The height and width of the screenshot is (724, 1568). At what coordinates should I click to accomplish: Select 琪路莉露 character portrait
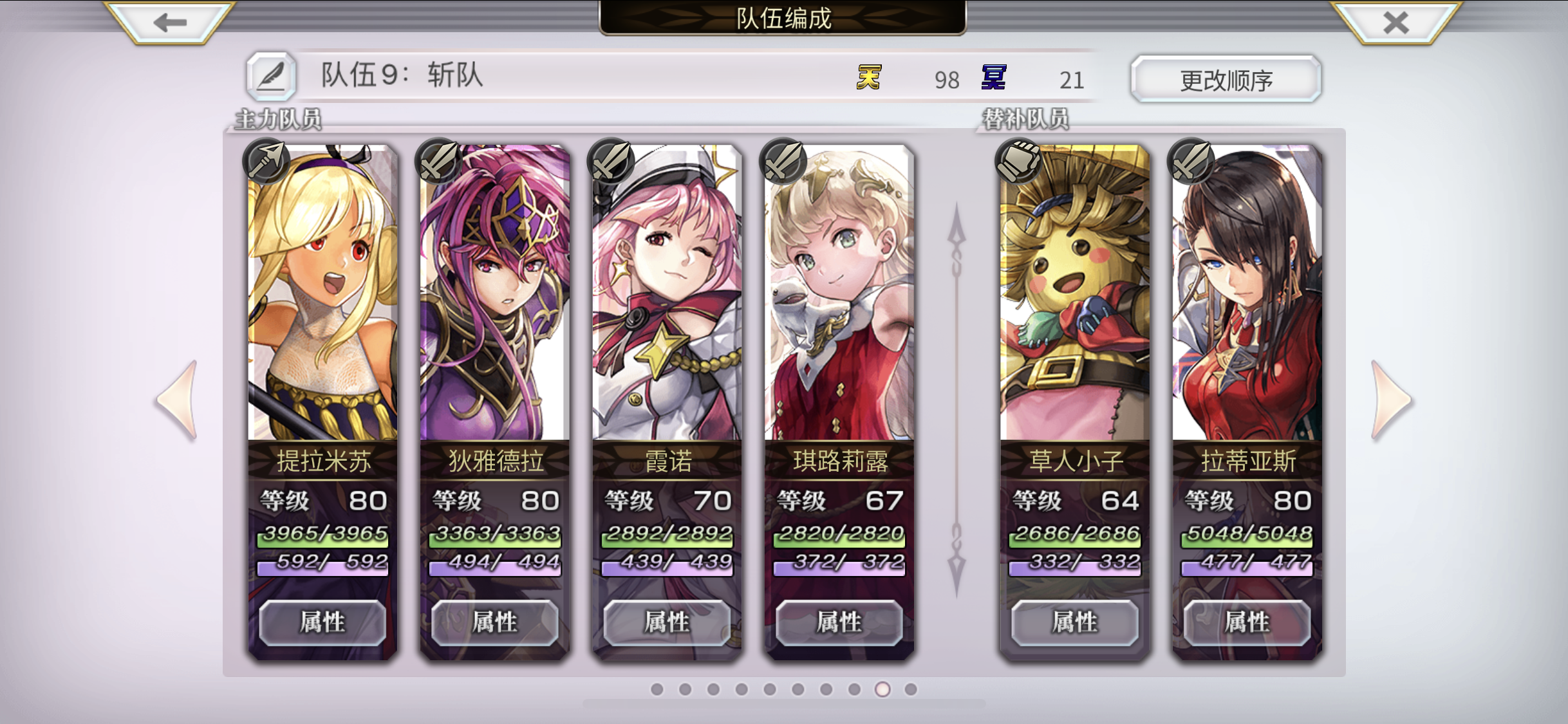tap(839, 293)
